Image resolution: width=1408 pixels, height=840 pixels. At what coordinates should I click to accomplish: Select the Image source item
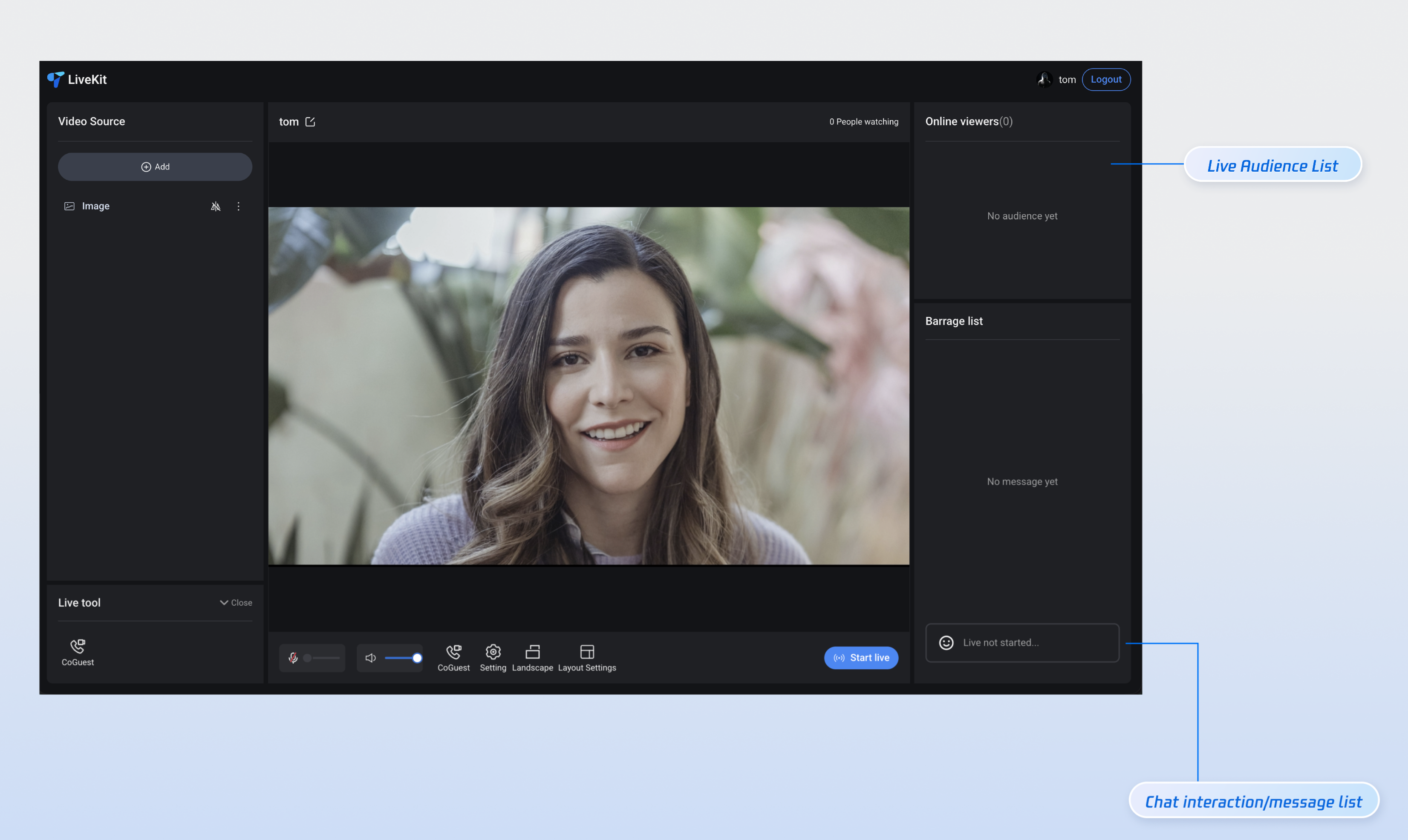[x=96, y=207]
